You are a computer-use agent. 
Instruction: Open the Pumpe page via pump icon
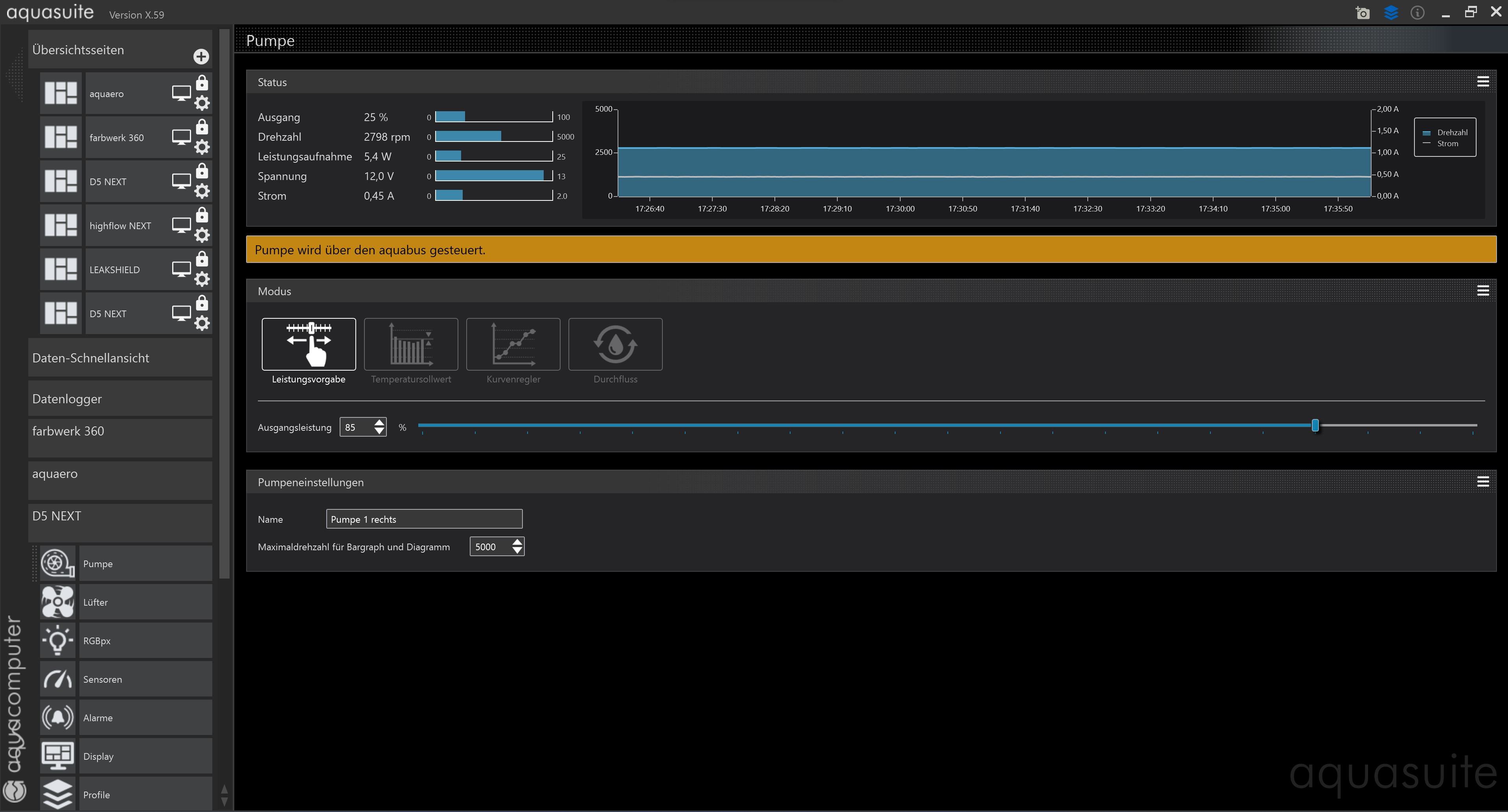(57, 563)
